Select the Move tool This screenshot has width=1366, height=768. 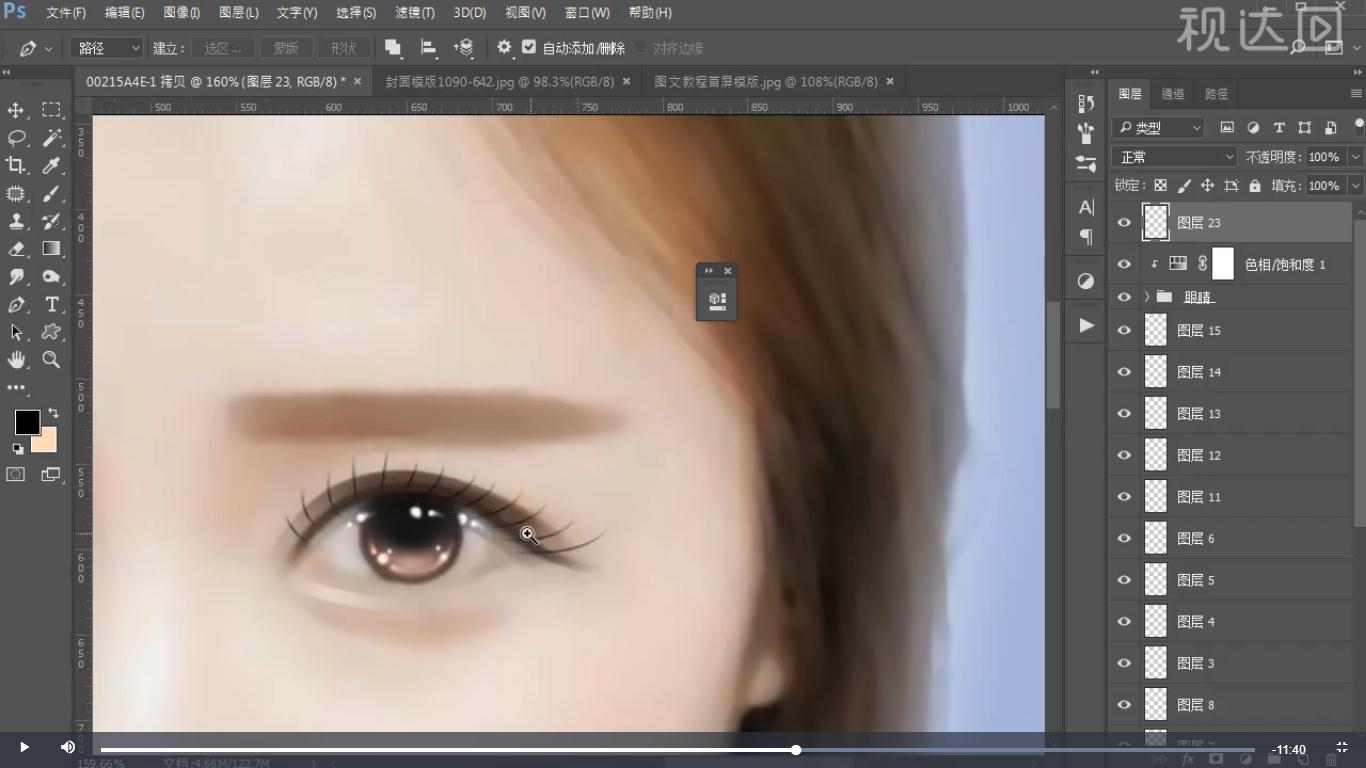(16, 110)
